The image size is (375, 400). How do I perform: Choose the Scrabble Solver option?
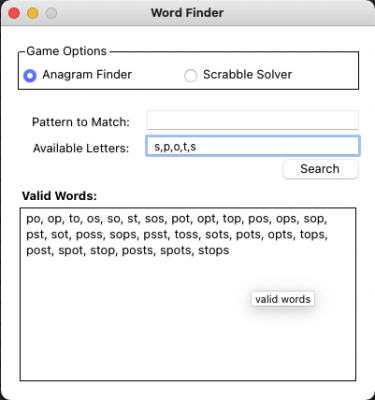point(191,75)
